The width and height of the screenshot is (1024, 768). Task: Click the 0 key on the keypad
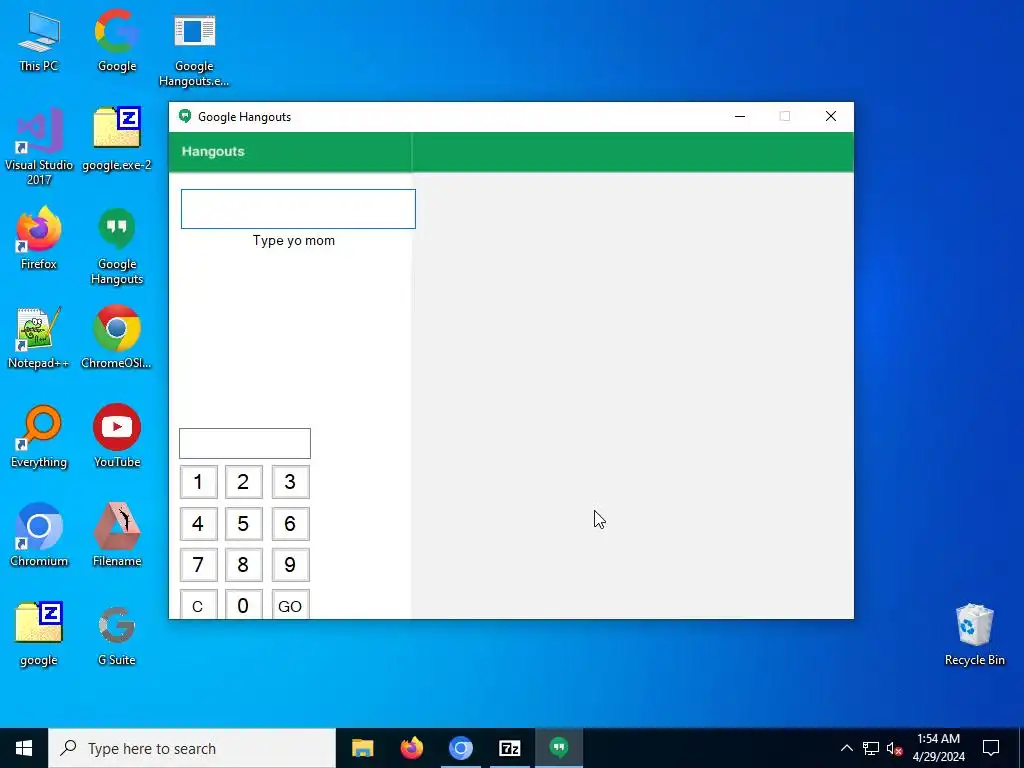pyautogui.click(x=244, y=605)
